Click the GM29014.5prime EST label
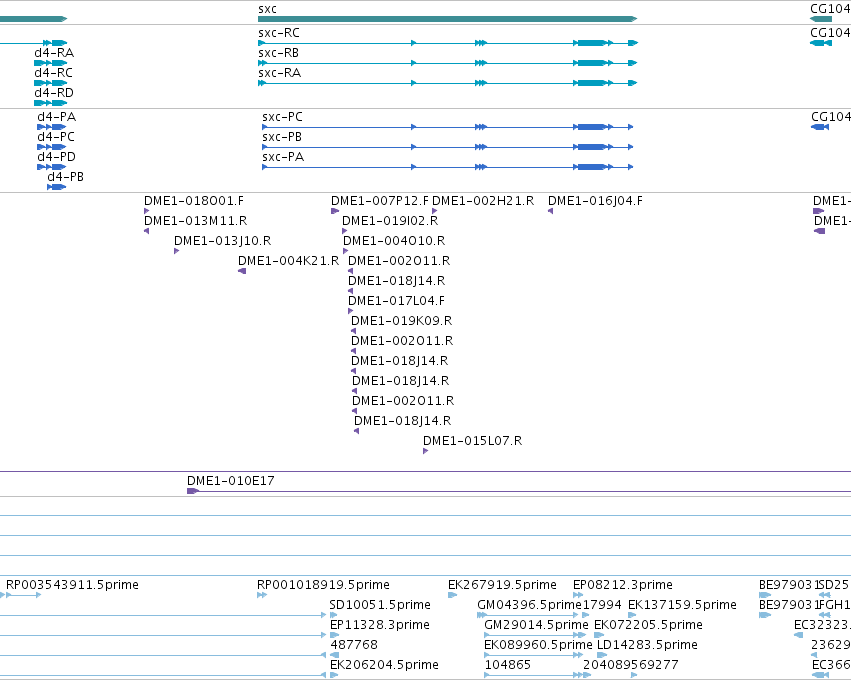The image size is (851, 680). [536, 625]
